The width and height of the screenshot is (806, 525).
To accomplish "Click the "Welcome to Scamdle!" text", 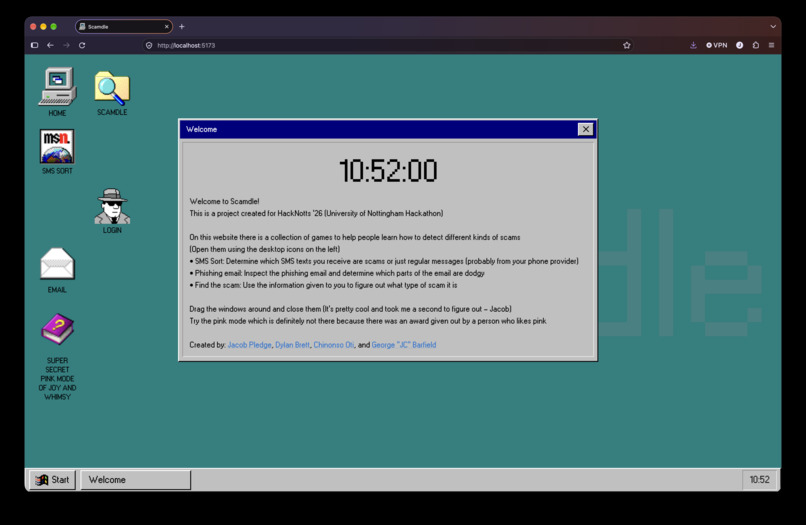I will pyautogui.click(x=224, y=202).
